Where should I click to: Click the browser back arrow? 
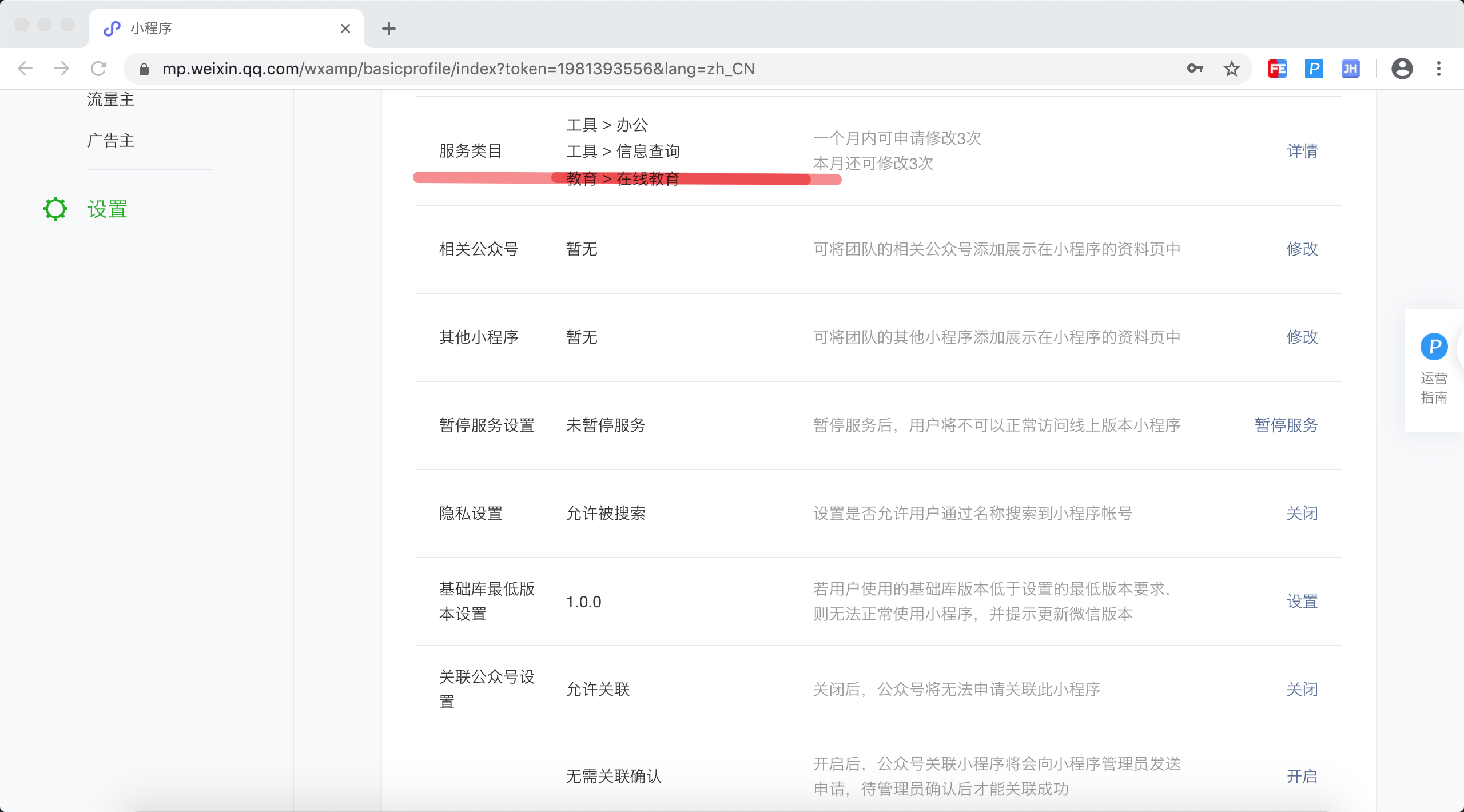point(25,69)
